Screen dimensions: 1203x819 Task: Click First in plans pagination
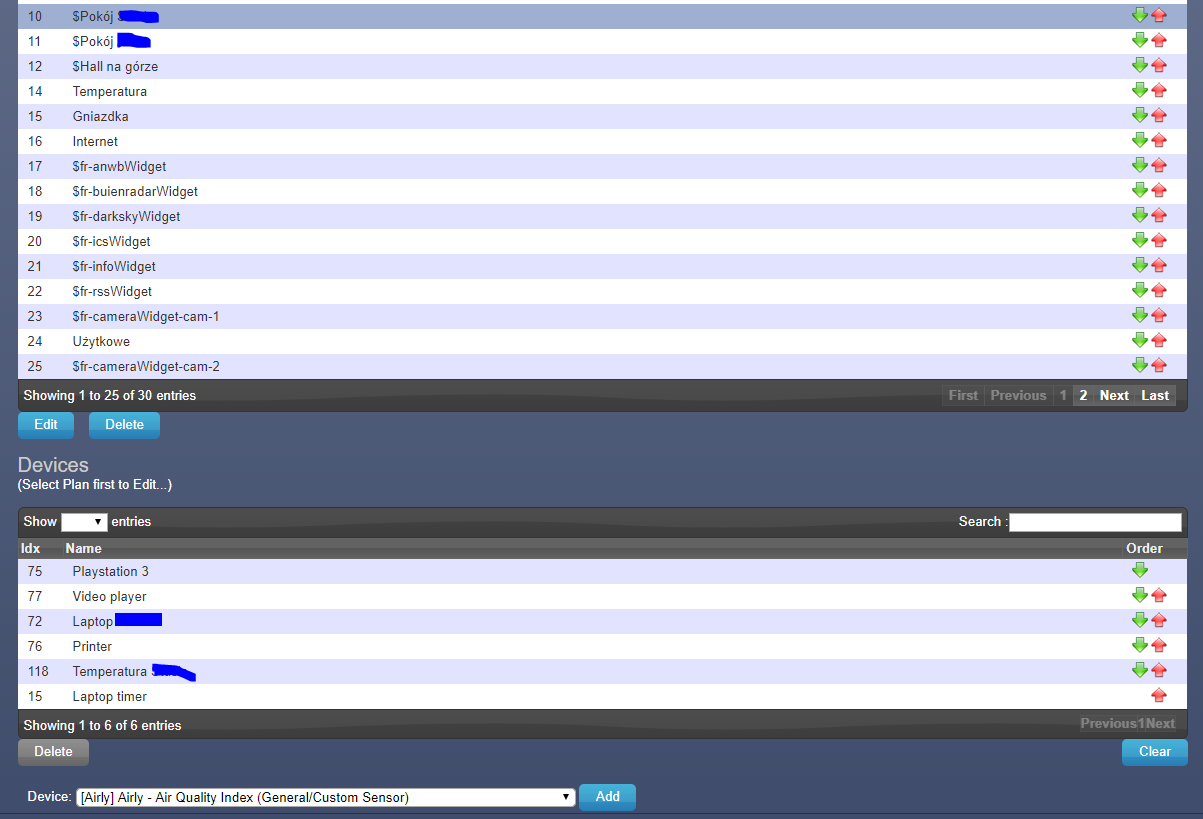963,395
